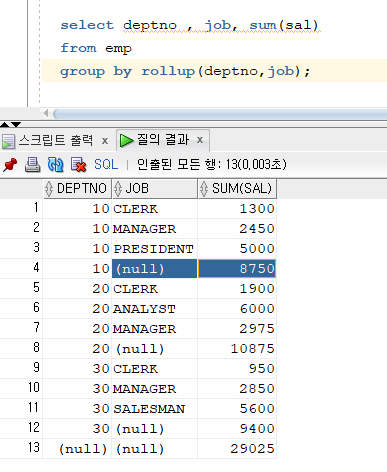Select the 2450 cell
The image size is (387, 472).
(237, 229)
